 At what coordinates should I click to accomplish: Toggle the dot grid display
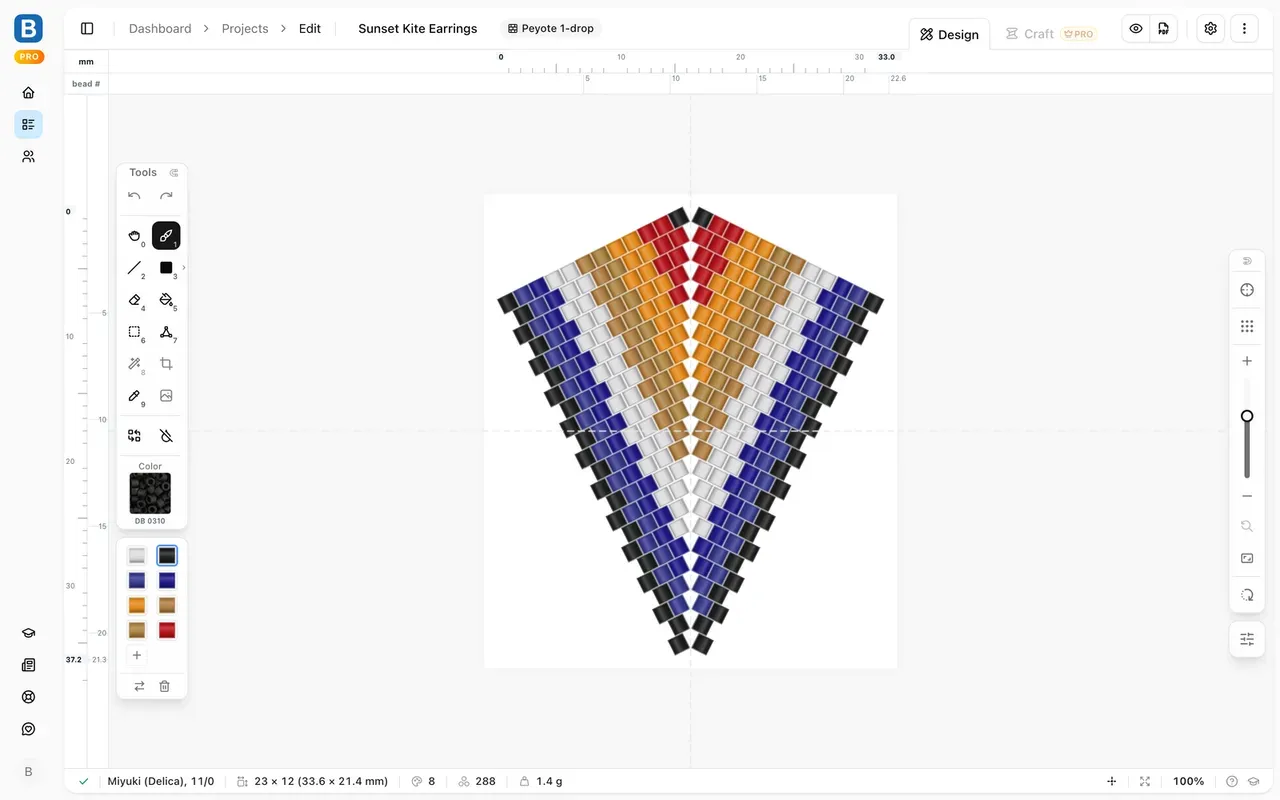(1247, 326)
